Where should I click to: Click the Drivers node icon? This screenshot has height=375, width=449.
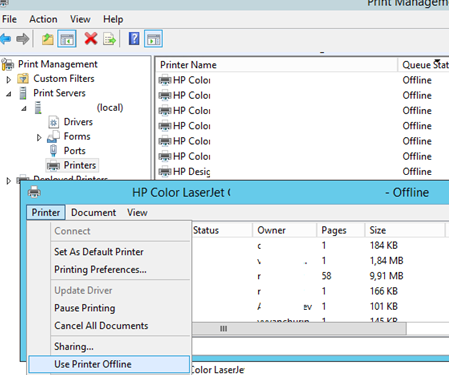53,122
